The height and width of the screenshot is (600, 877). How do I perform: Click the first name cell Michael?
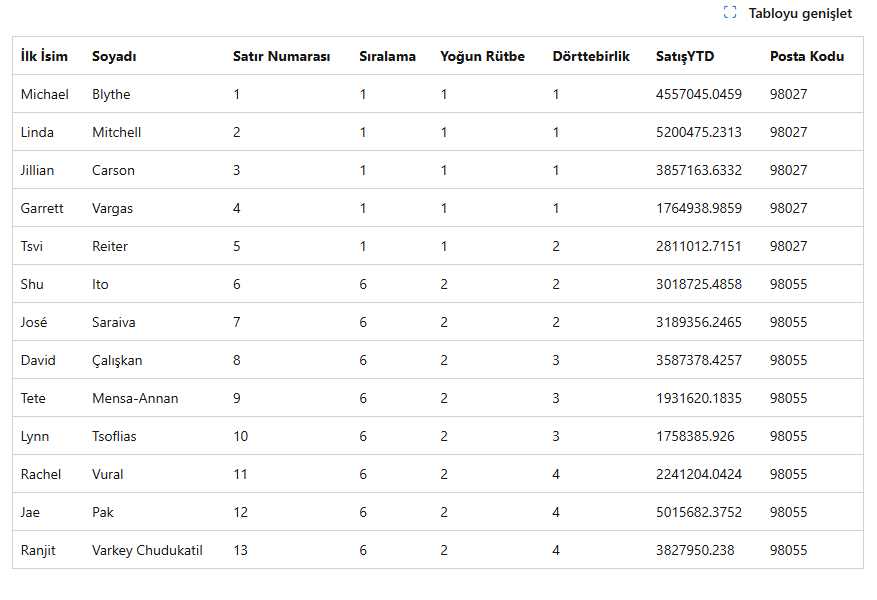coord(45,94)
